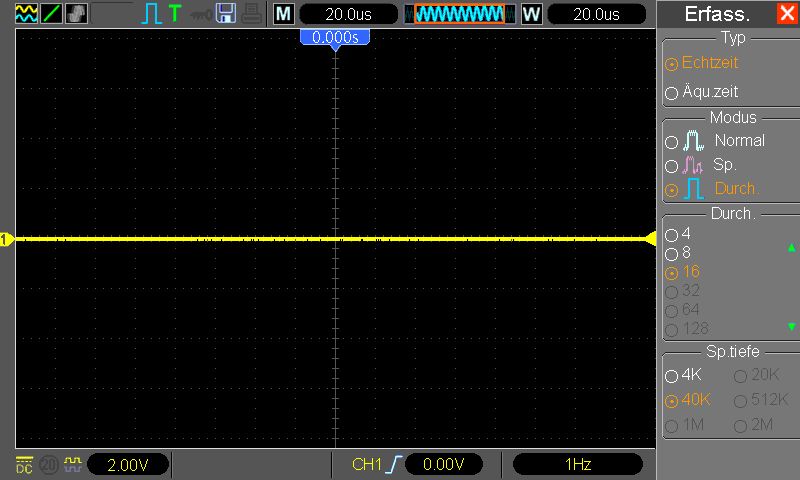This screenshot has width=800, height=480.
Task: Click the pink peak detect waveform icon
Action: point(693,165)
